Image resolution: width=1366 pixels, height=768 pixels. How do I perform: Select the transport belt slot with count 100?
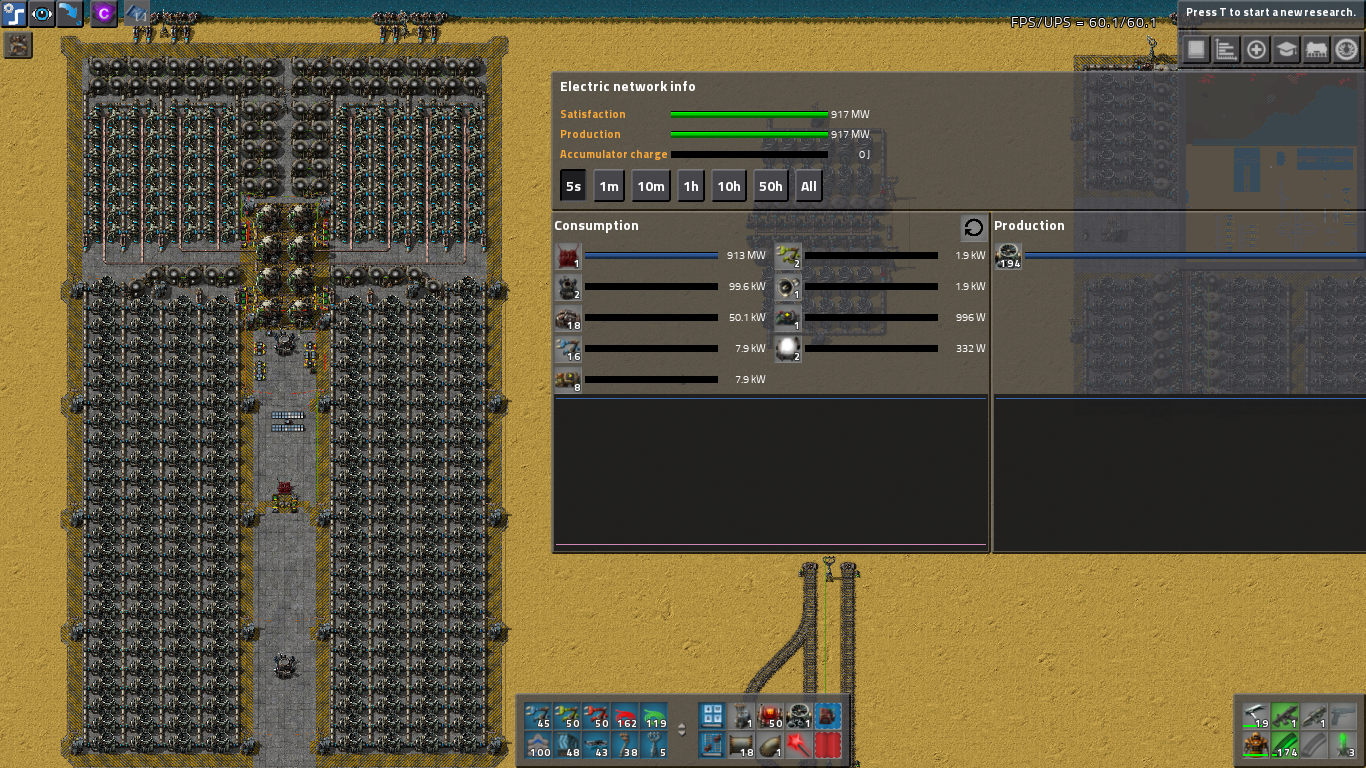[538, 745]
